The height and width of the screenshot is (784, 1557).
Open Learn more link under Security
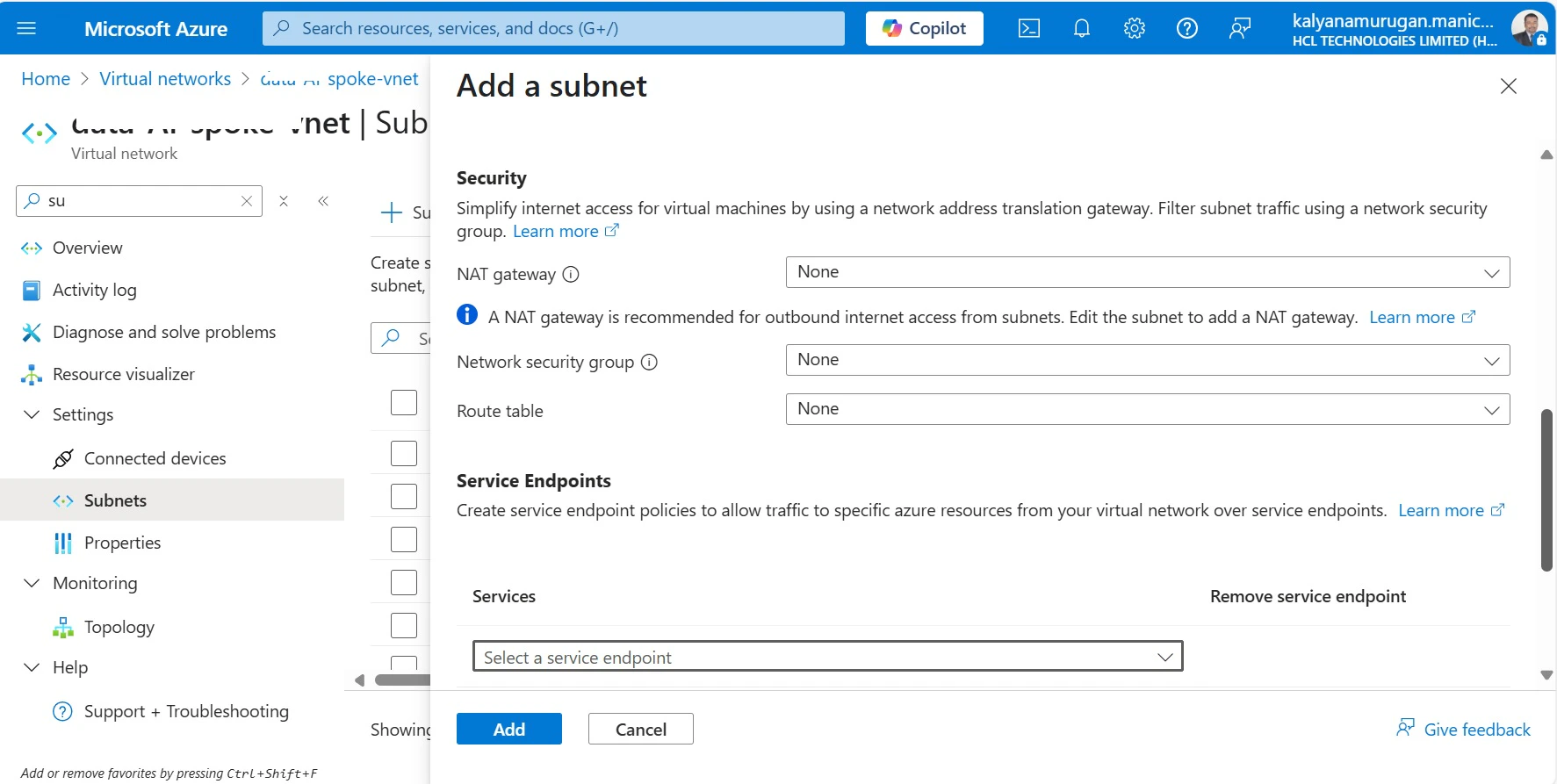pyautogui.click(x=566, y=231)
